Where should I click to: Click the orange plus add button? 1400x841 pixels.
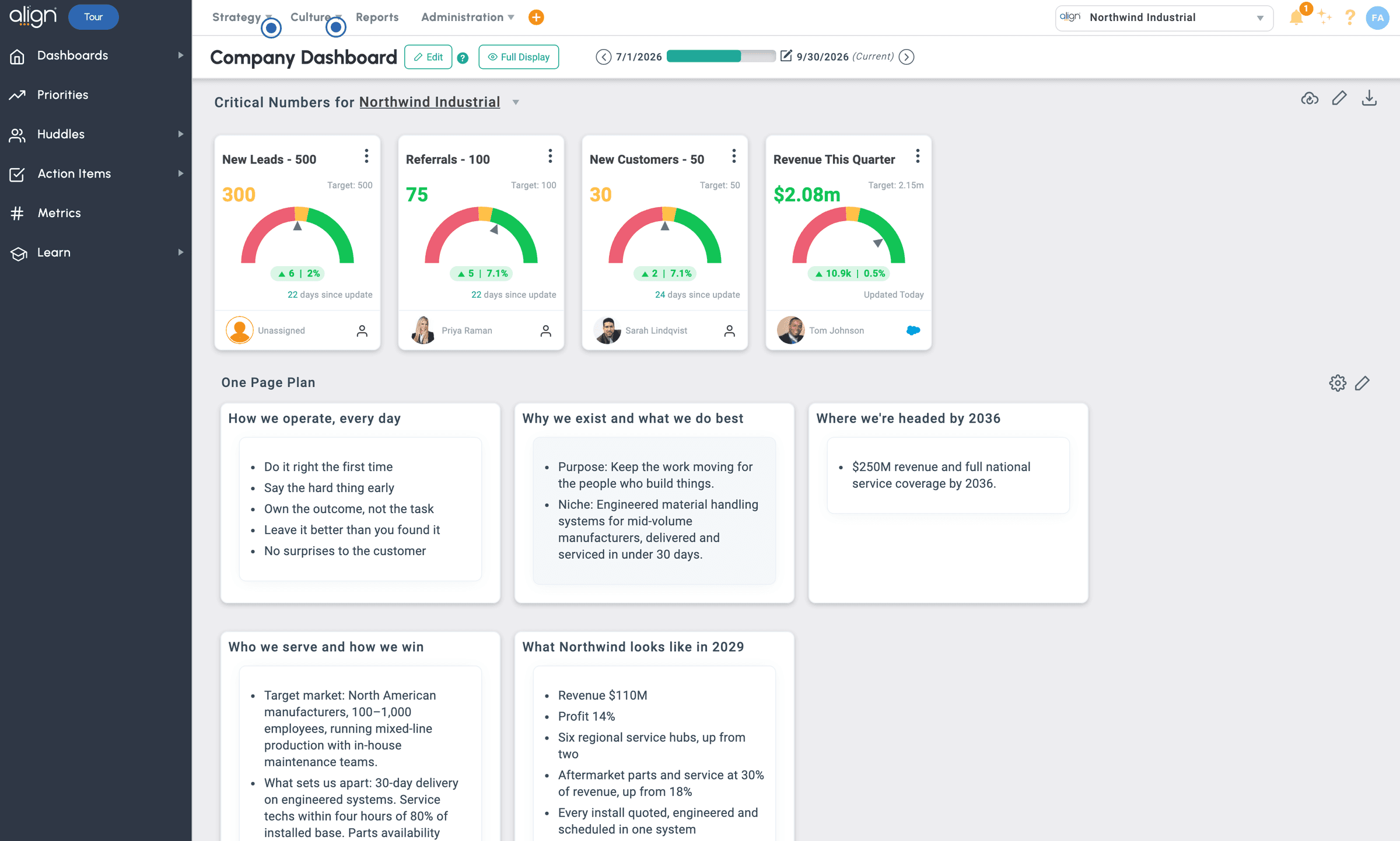click(536, 18)
